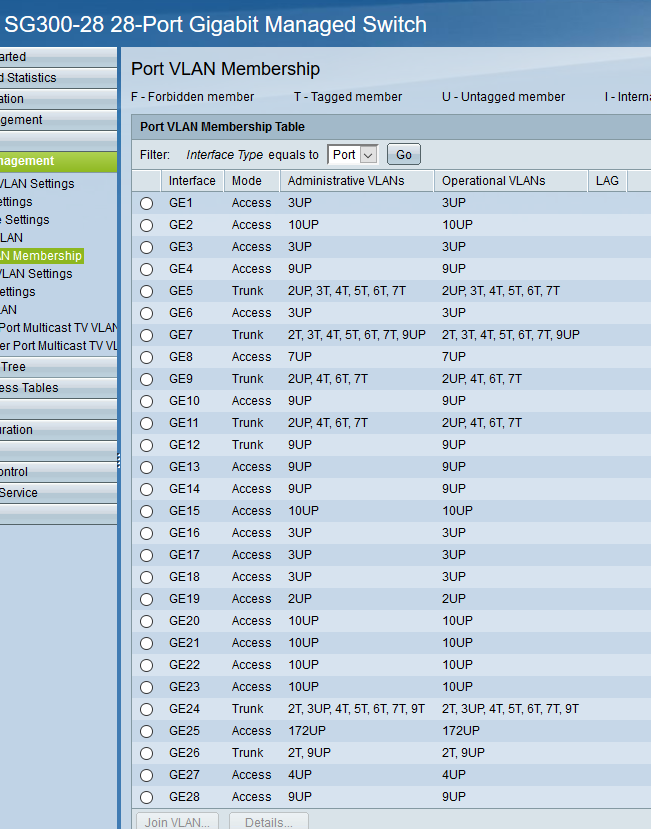Click the Mode column header
651x829 pixels.
[x=252, y=181]
